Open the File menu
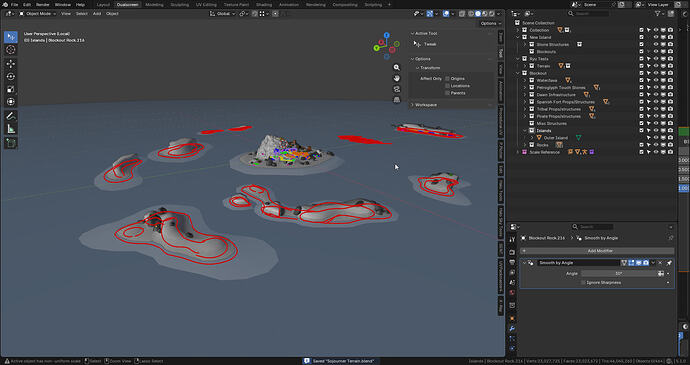The height and width of the screenshot is (365, 690). [15, 4]
